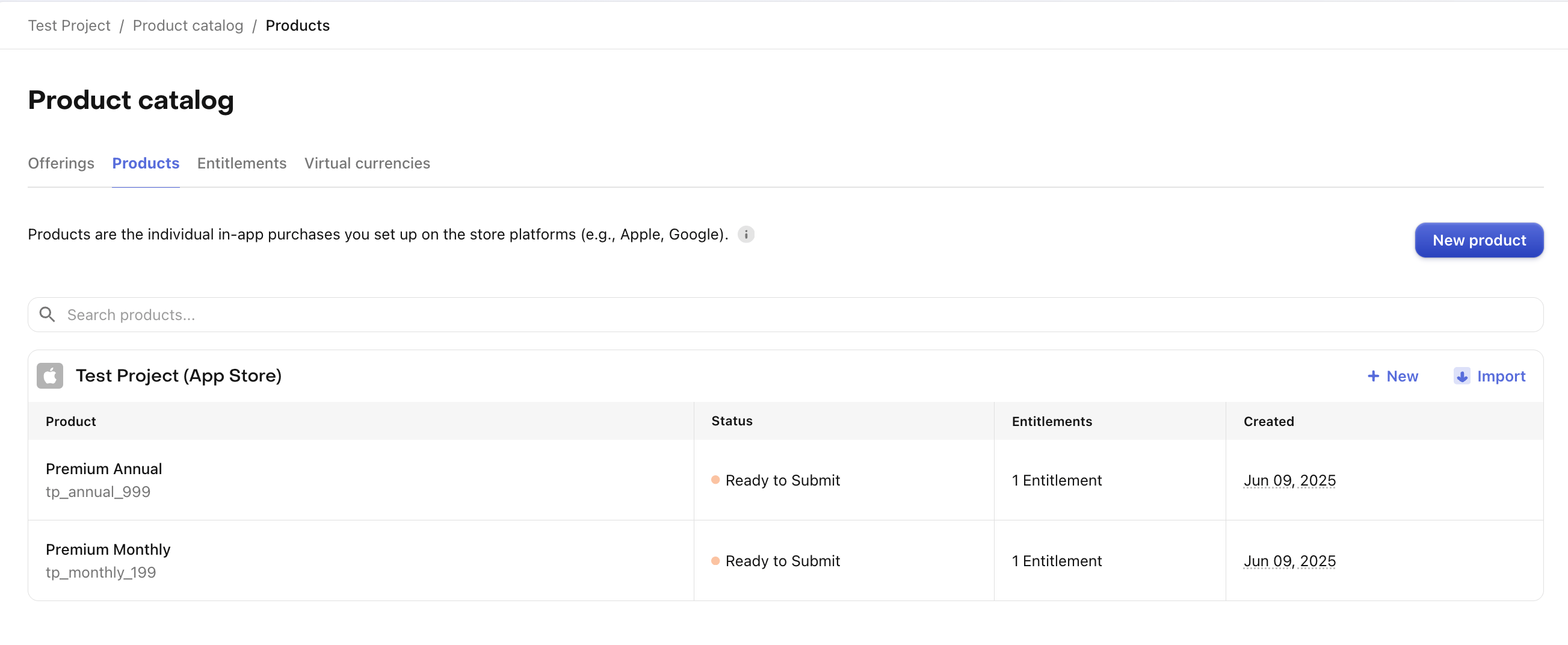
Task: Click the 1 Entitlement cell for Premium Annual
Action: tap(1057, 480)
